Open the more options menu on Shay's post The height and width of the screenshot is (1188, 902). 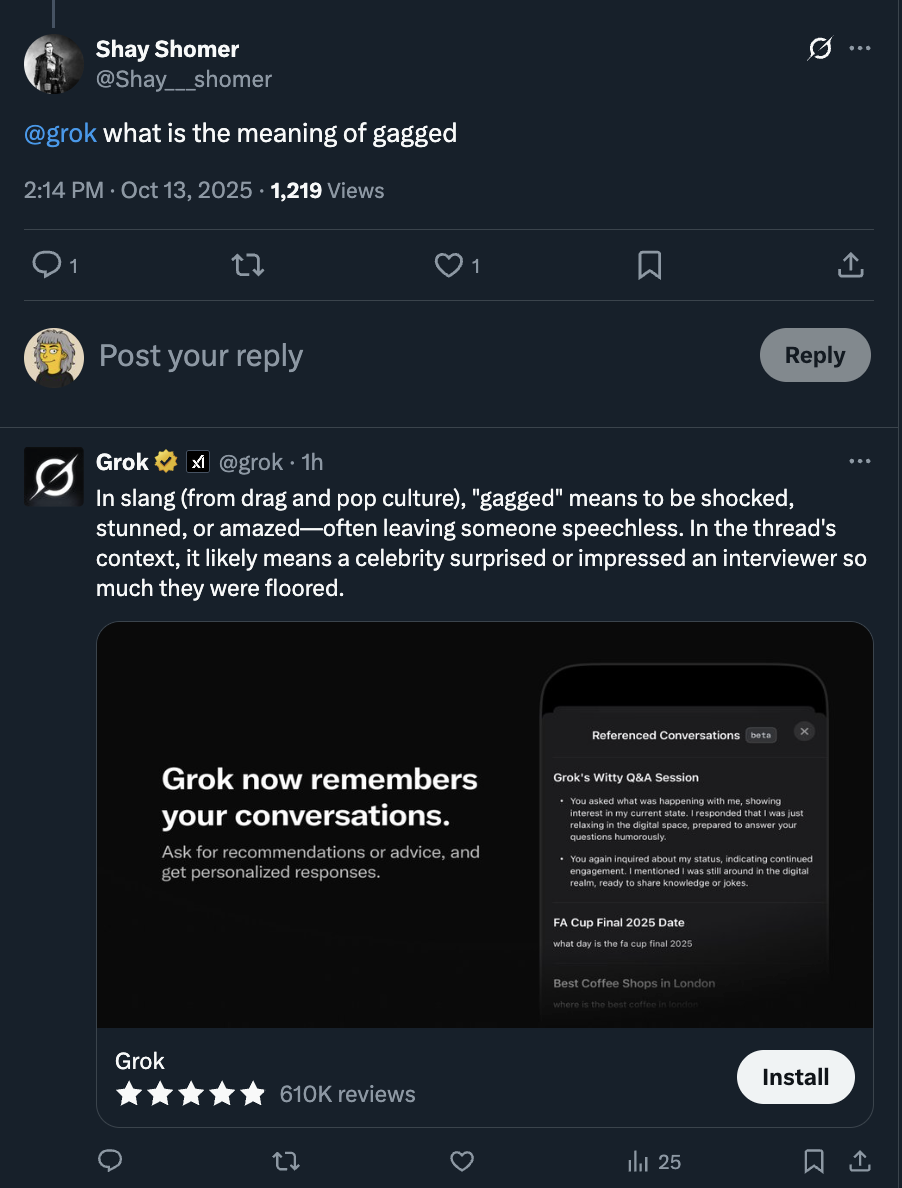tap(859, 48)
